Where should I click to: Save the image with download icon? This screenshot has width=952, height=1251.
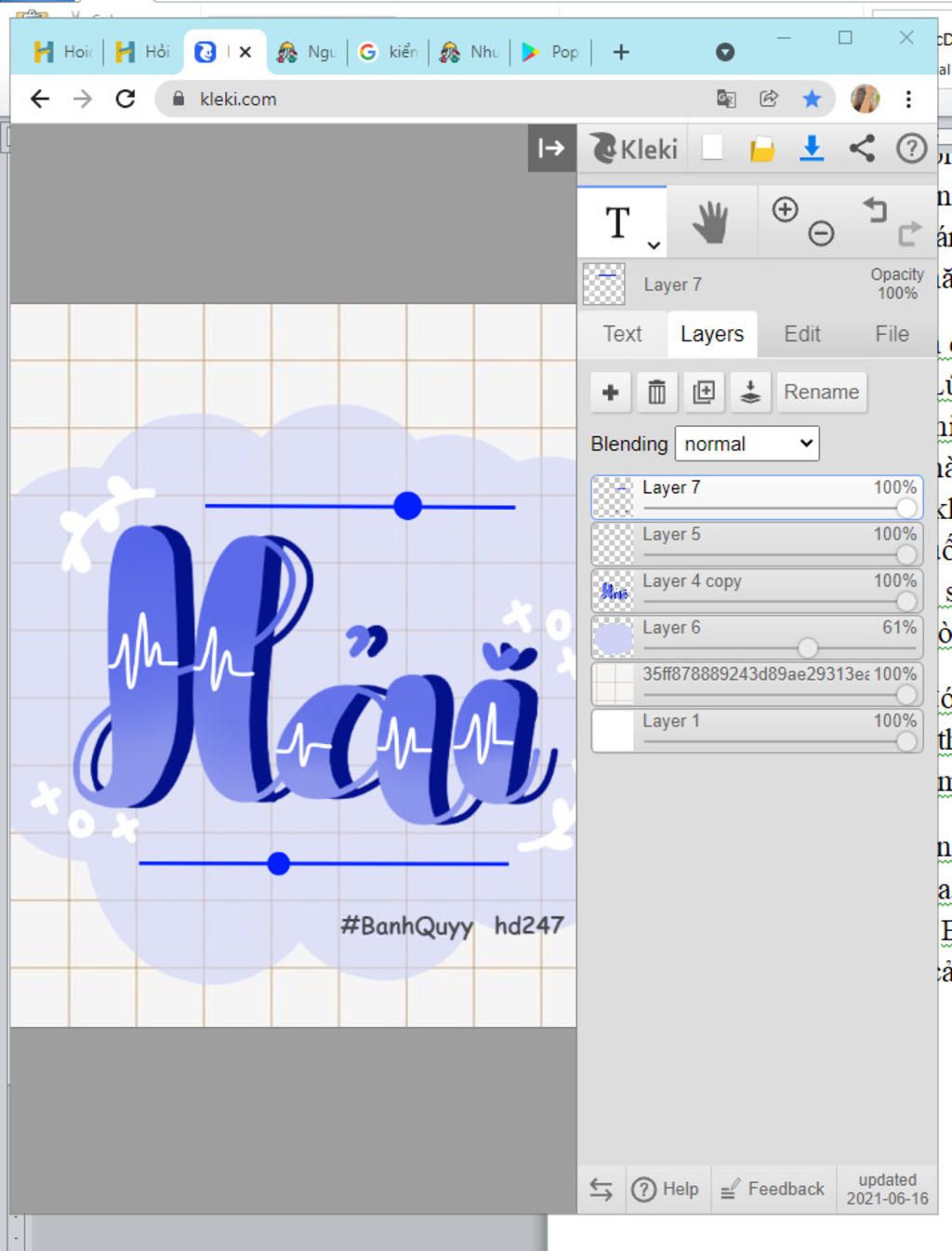813,148
